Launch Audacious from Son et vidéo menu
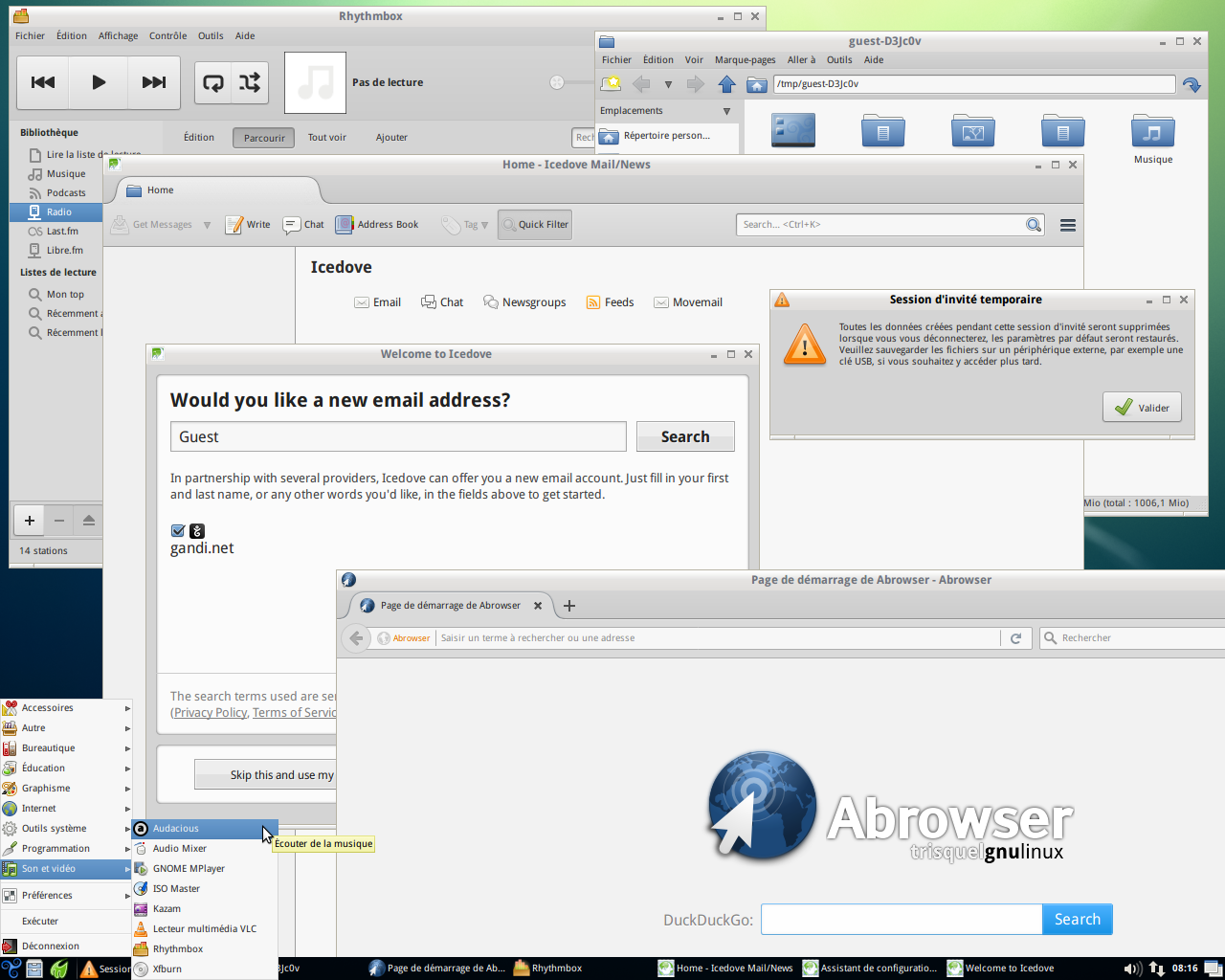This screenshot has height=980, width=1225. point(205,829)
